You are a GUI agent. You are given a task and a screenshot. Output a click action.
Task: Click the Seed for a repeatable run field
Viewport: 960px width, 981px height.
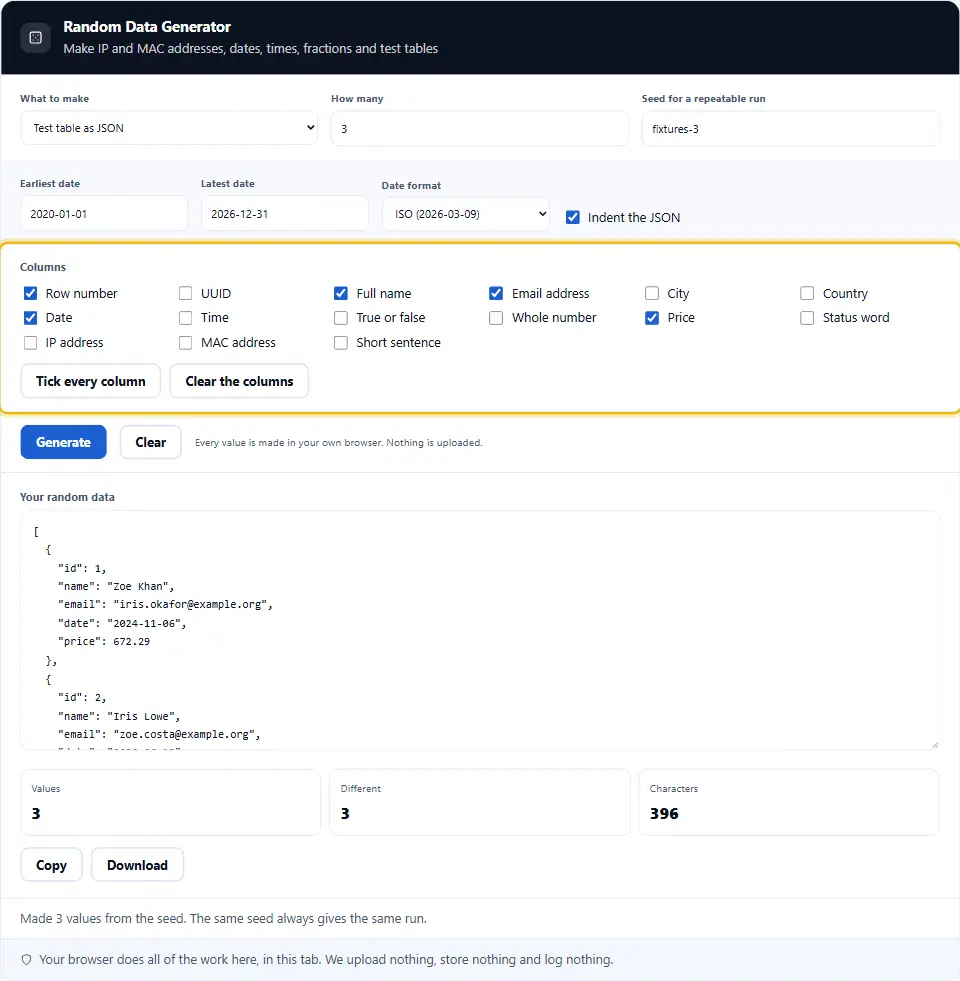pyautogui.click(x=790, y=128)
